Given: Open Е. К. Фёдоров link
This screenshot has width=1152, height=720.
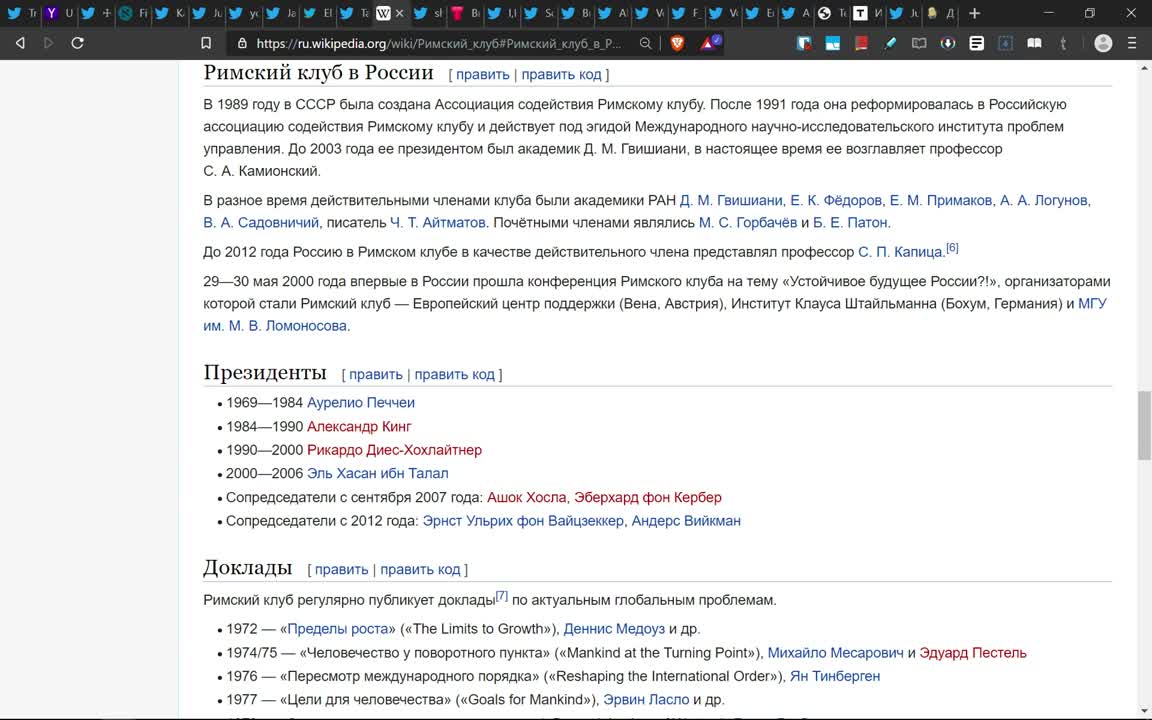Looking at the screenshot, I should pos(836,201).
